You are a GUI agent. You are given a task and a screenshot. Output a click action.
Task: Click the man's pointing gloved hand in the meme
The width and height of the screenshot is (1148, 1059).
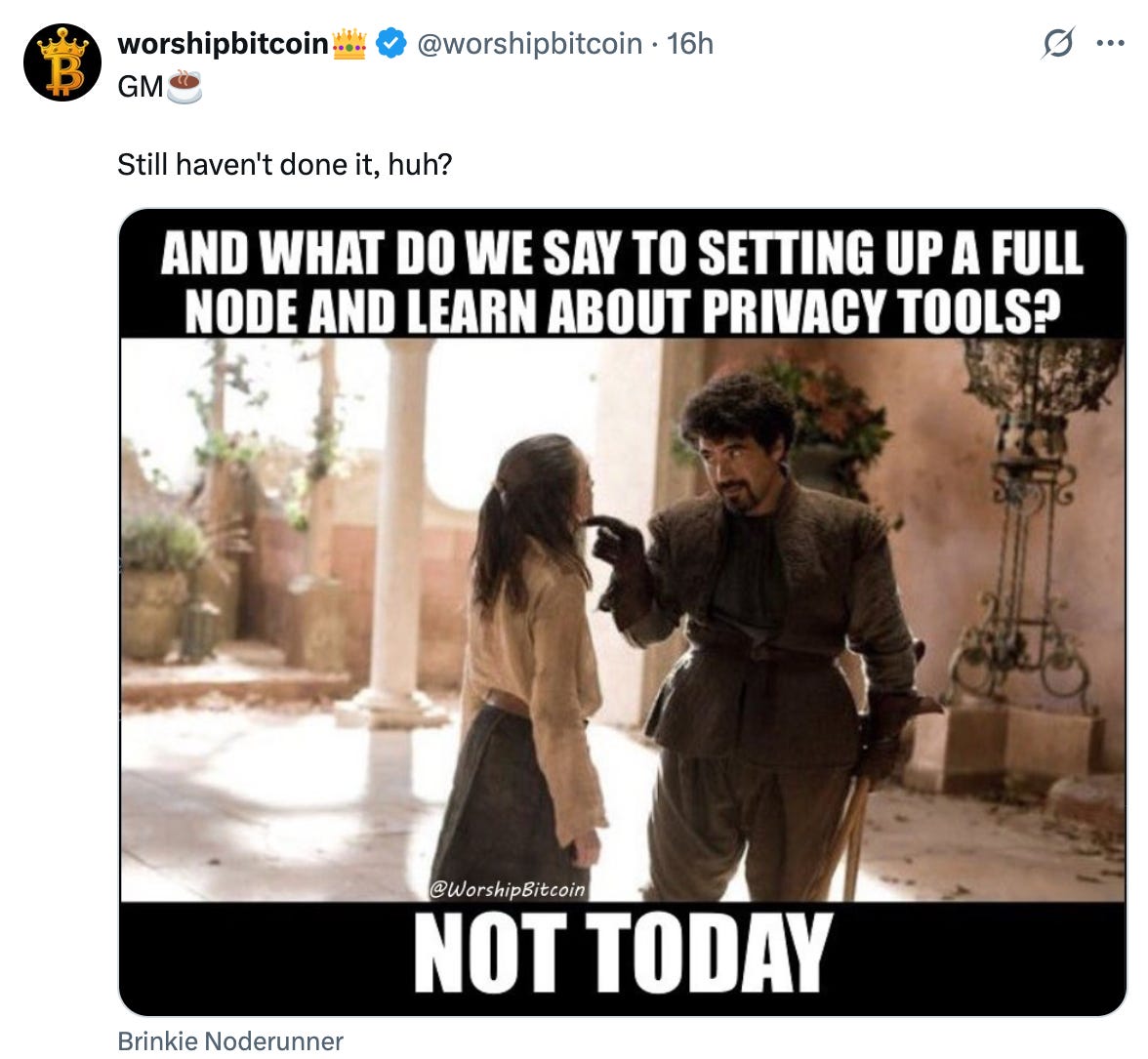tap(620, 546)
